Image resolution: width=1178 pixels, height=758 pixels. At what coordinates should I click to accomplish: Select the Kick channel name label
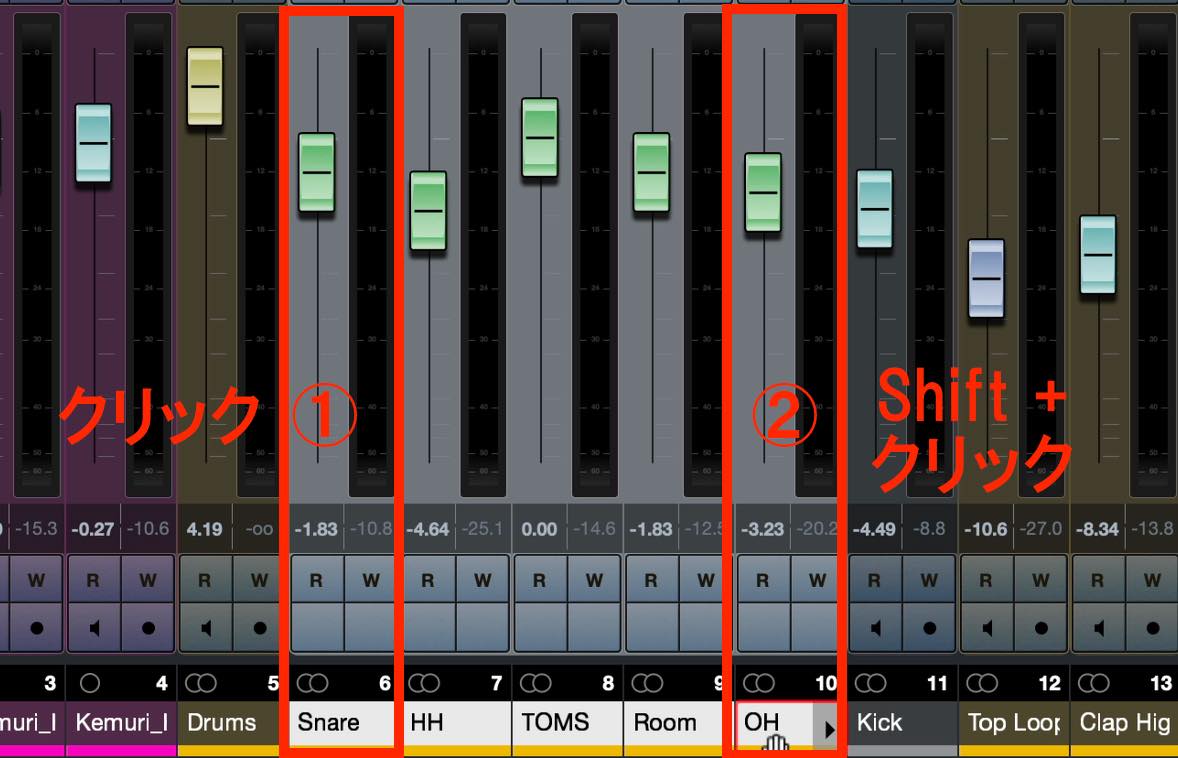click(902, 723)
